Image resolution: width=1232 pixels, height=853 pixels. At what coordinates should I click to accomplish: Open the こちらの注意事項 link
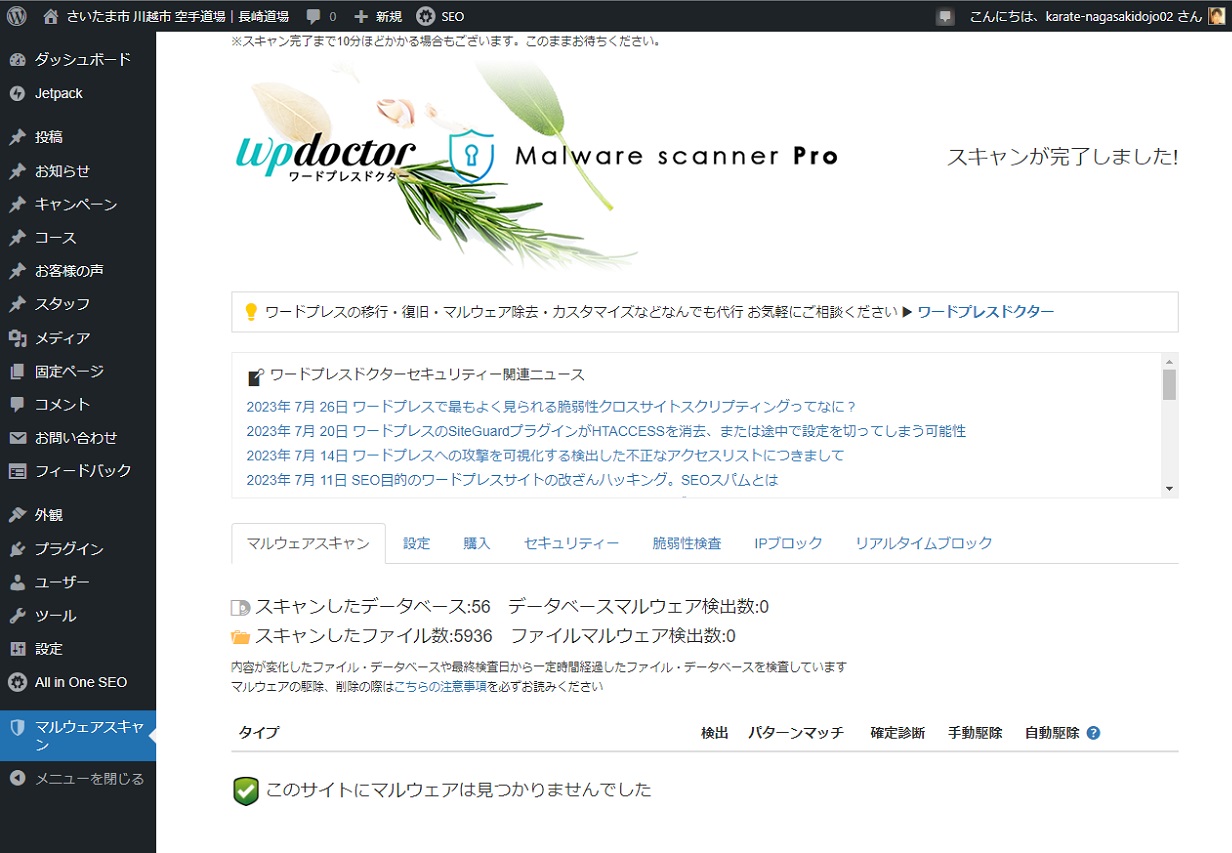(x=441, y=687)
